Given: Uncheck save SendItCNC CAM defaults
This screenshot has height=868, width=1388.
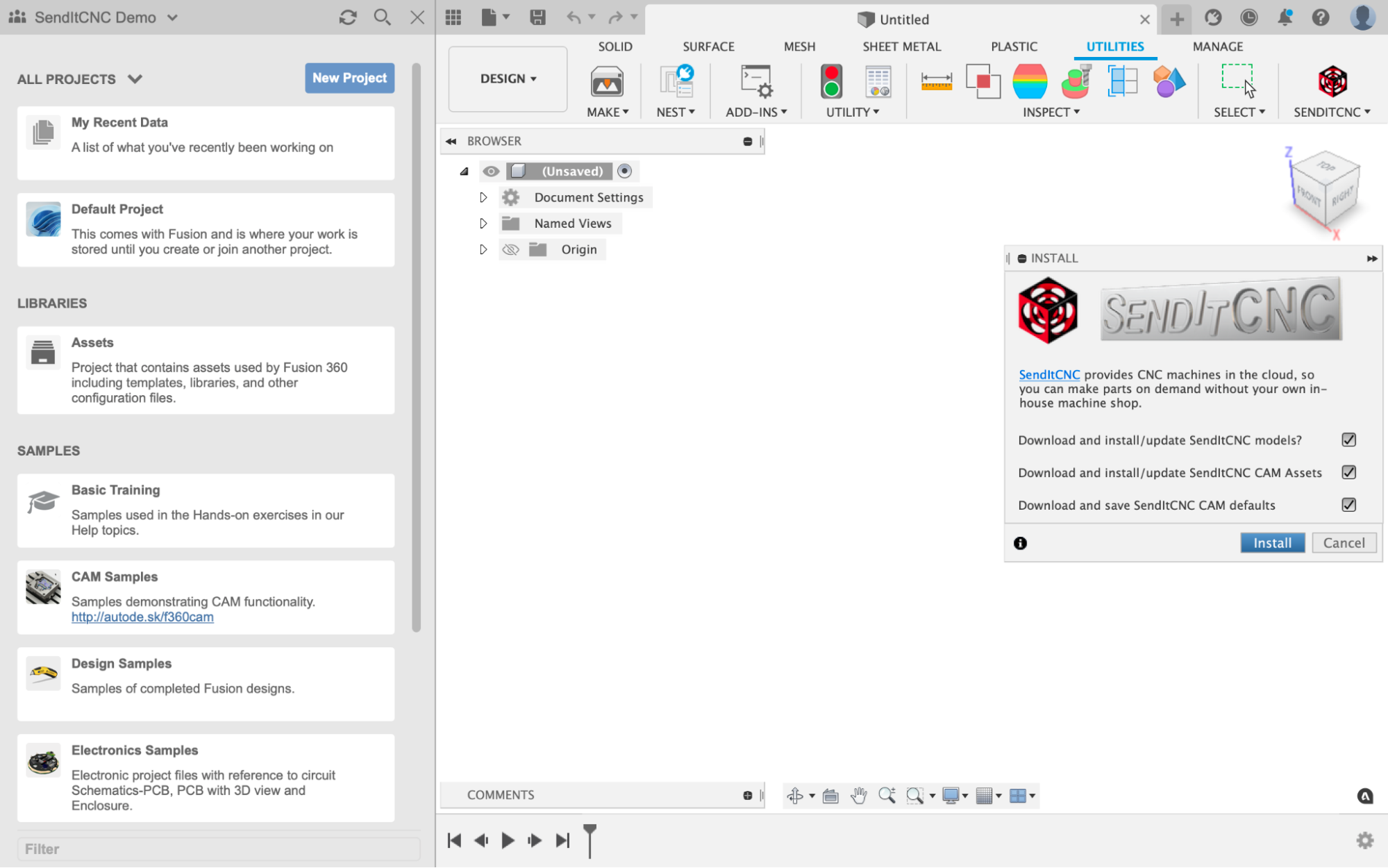Looking at the screenshot, I should [1348, 506].
